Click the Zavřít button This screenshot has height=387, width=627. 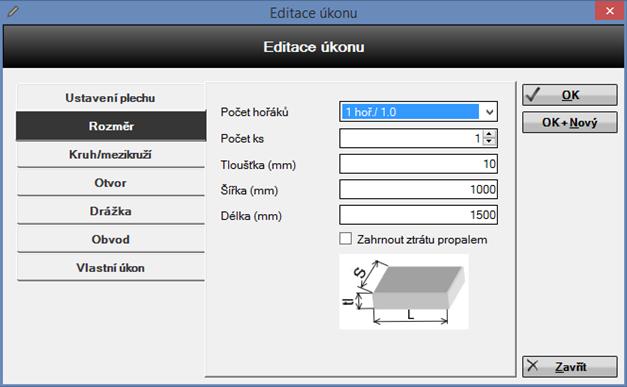[569, 367]
